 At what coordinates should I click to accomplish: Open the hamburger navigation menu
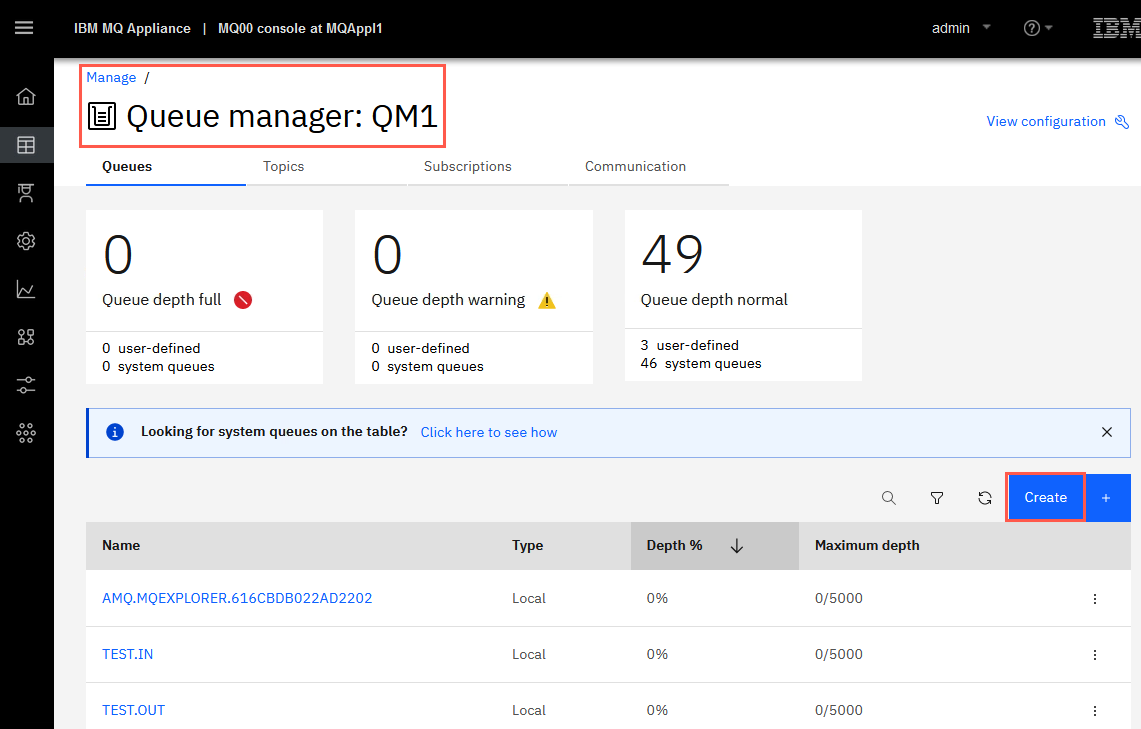(24, 28)
